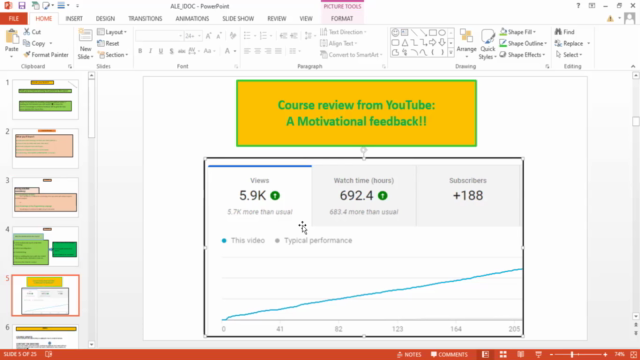Click the Align Text button
The height and width of the screenshot is (360, 640).
click(x=338, y=43)
